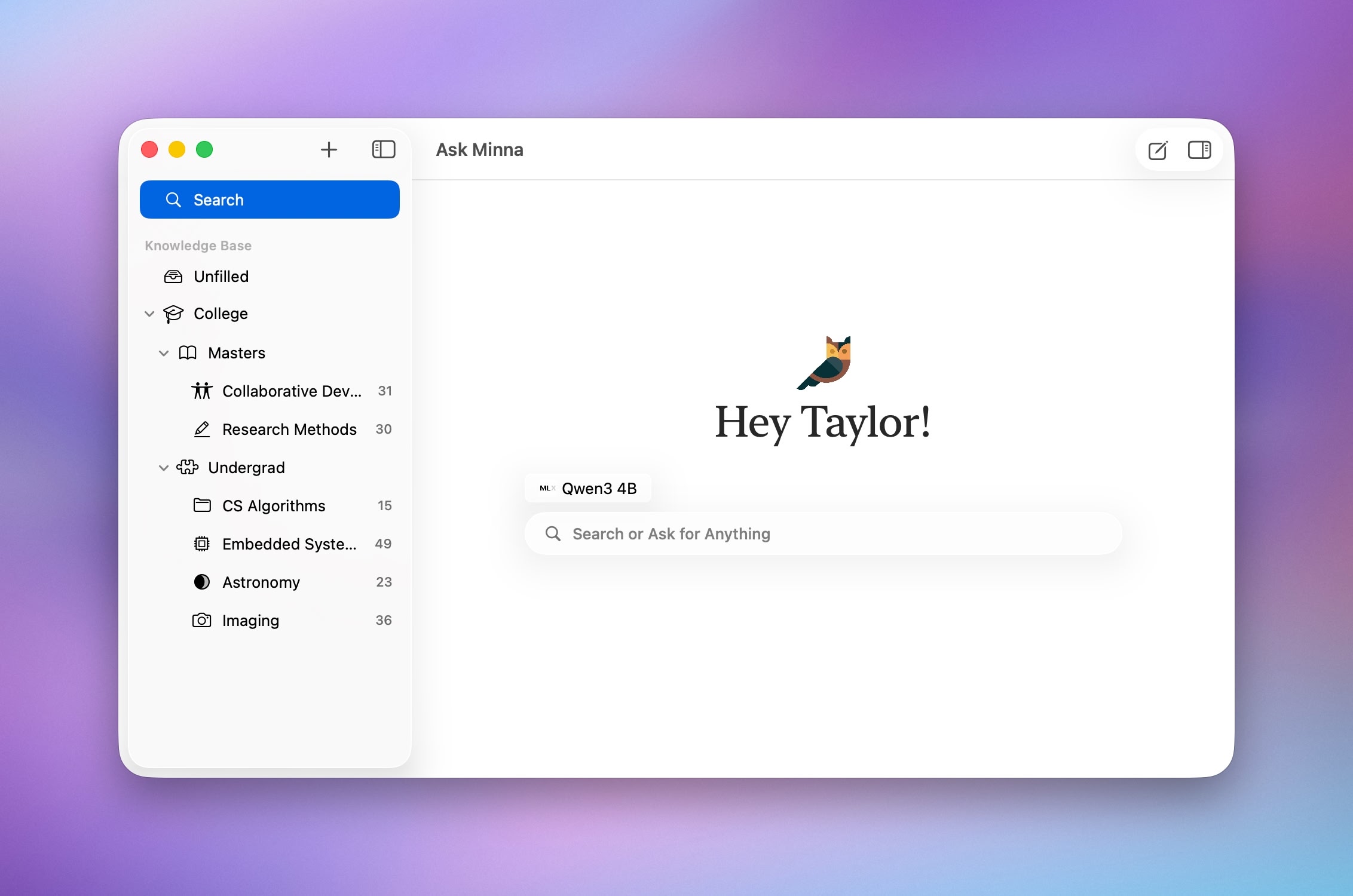Screen dimensions: 1353x896
Task: Toggle the right inspector panel icon
Action: click(1199, 150)
